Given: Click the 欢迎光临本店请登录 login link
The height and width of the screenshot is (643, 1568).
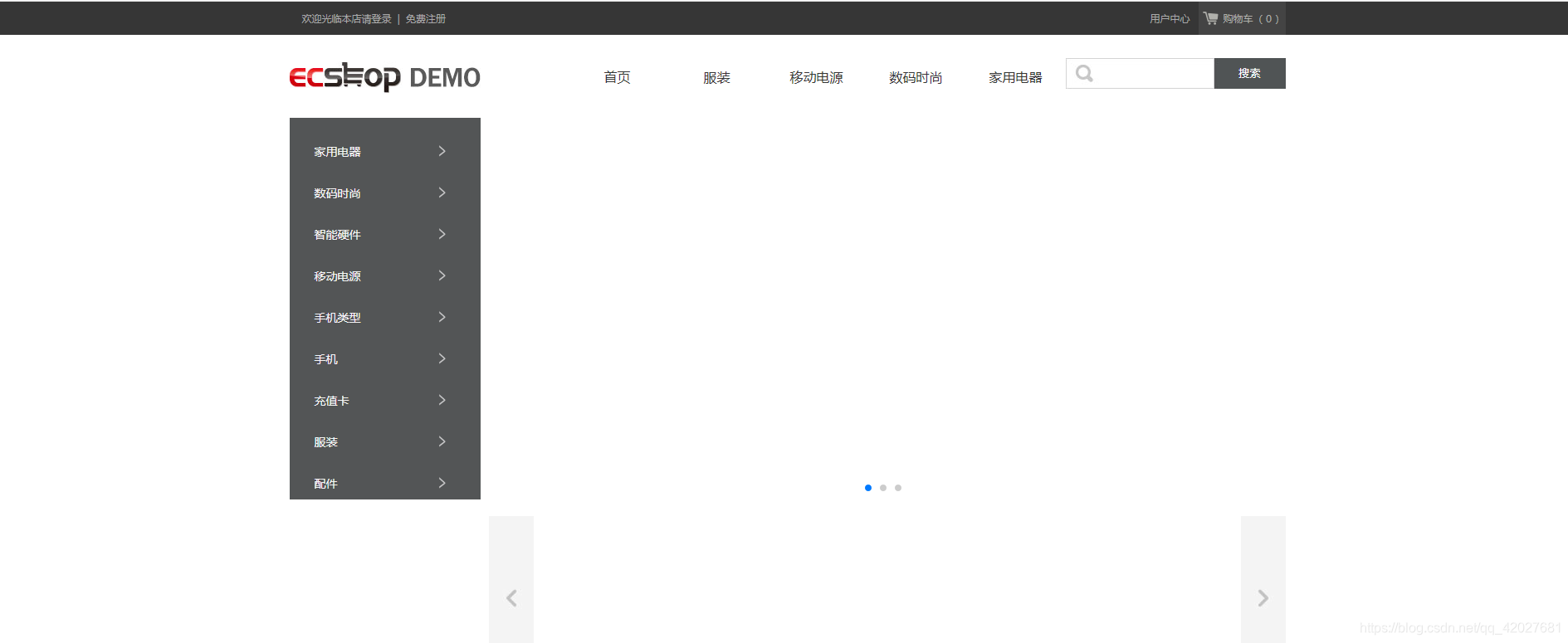Looking at the screenshot, I should point(346,18).
